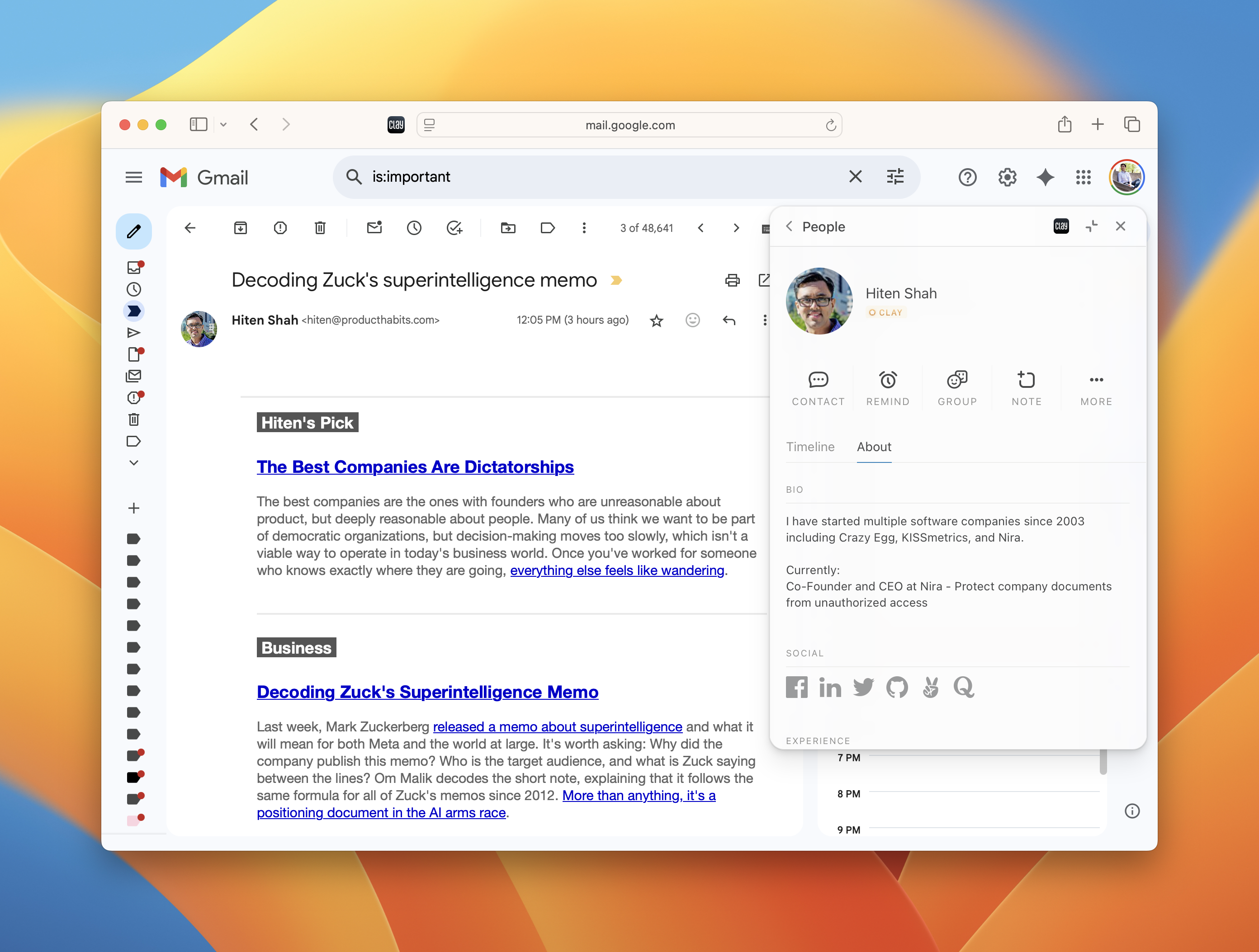
Task: Open Hiten Shah's GitHub profile icon
Action: pos(897,688)
